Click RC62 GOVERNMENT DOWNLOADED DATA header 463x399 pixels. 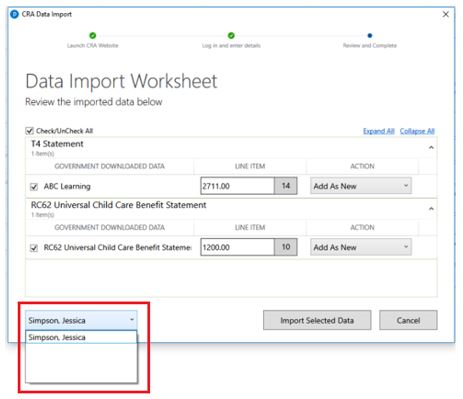(x=109, y=227)
